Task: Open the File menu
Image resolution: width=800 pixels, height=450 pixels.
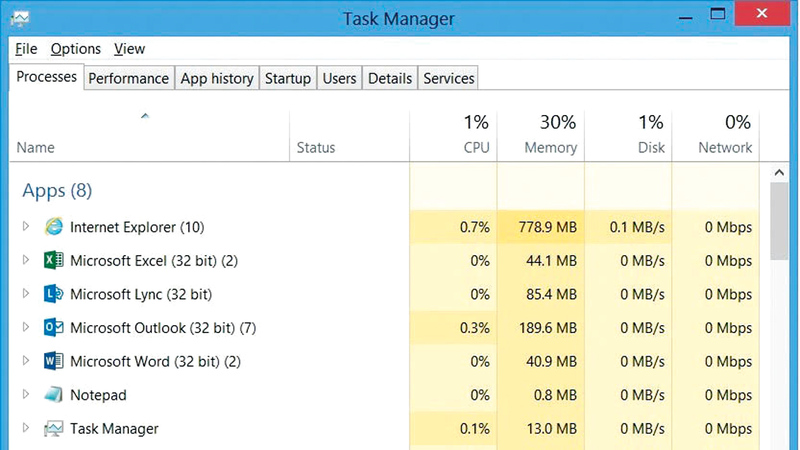Action: (26, 48)
